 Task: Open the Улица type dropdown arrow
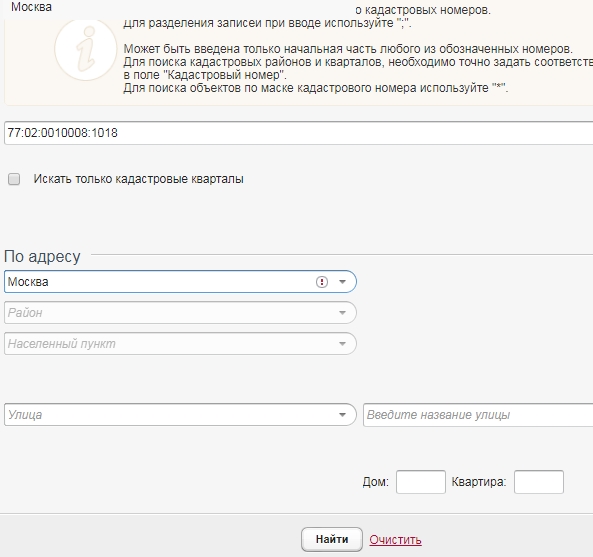(x=343, y=415)
